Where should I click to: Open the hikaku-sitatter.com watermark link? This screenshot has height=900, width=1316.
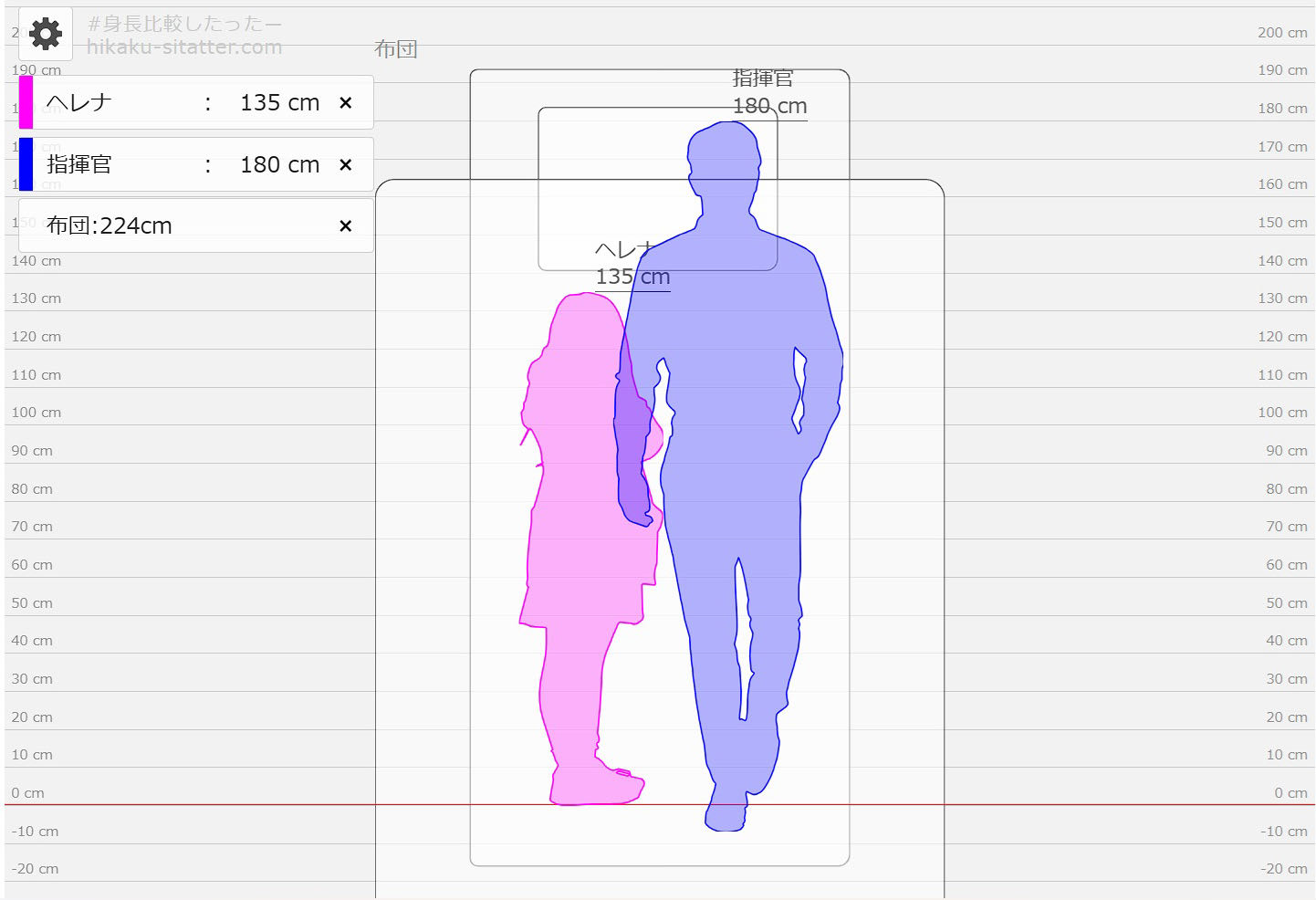[184, 47]
